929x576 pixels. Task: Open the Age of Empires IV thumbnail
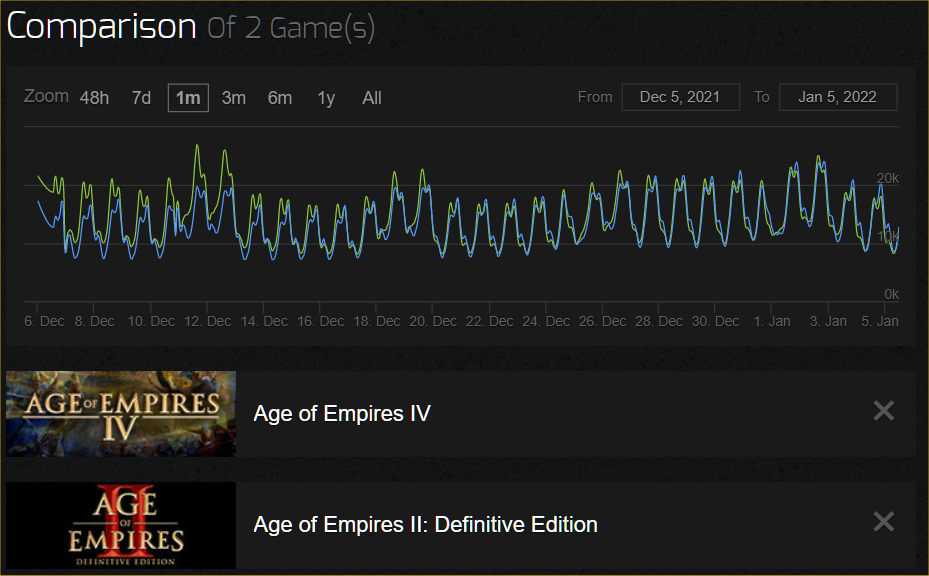[121, 414]
